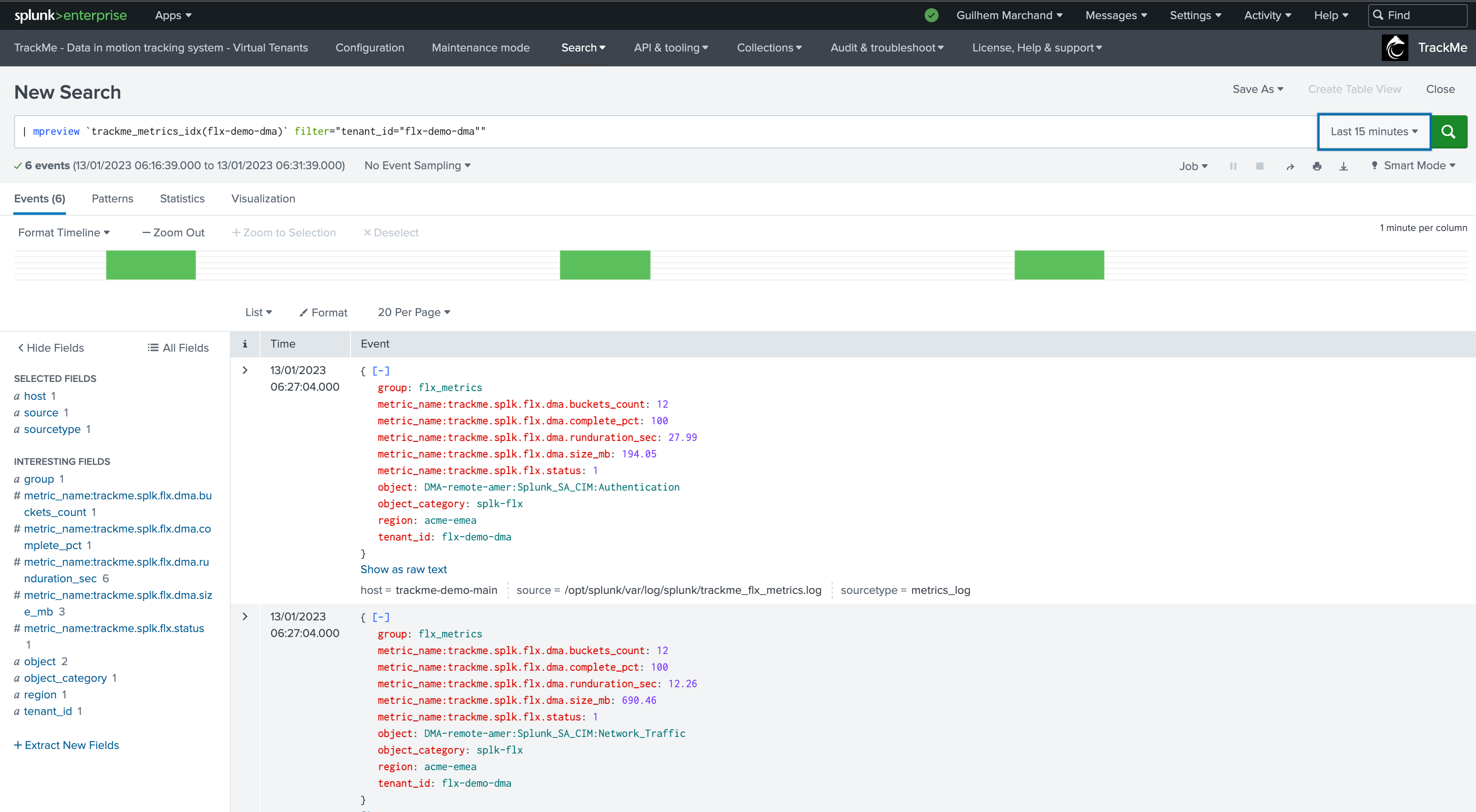Open the Last 15 minutes time picker
Screen dimensions: 1476x812
pos(1374,132)
